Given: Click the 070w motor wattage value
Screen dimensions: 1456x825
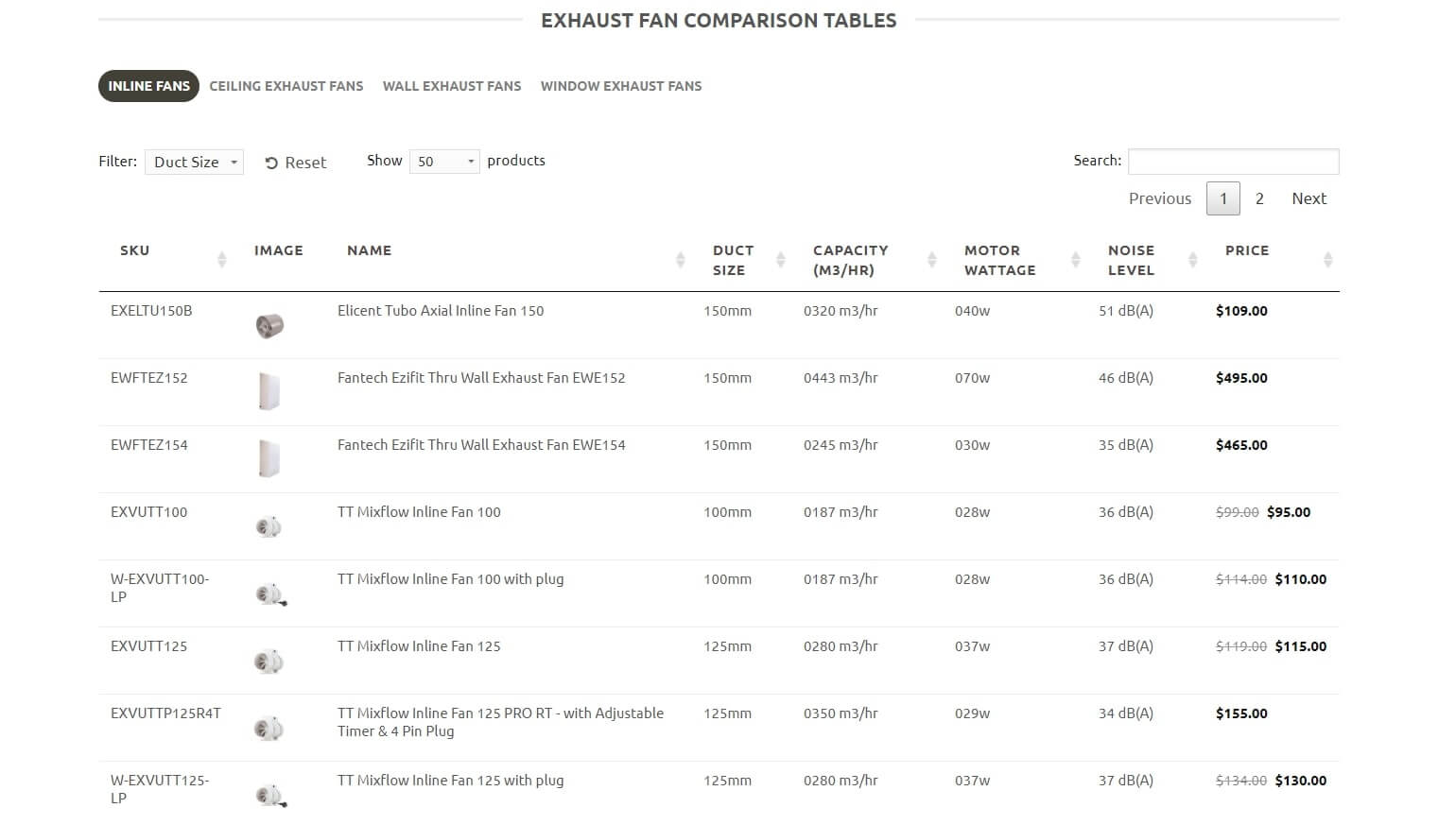Looking at the screenshot, I should tap(972, 378).
